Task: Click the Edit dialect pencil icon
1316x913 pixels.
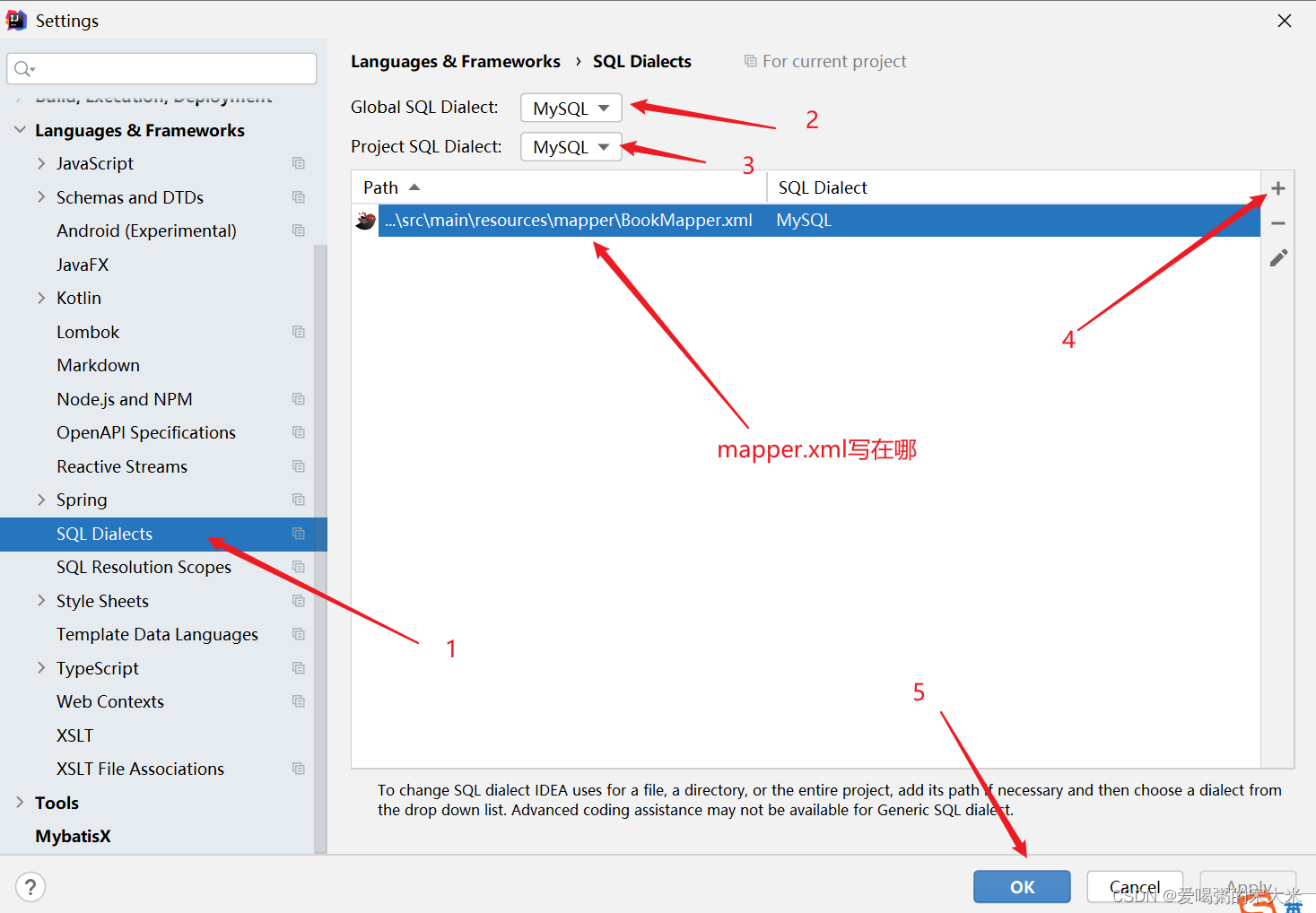Action: tap(1277, 257)
